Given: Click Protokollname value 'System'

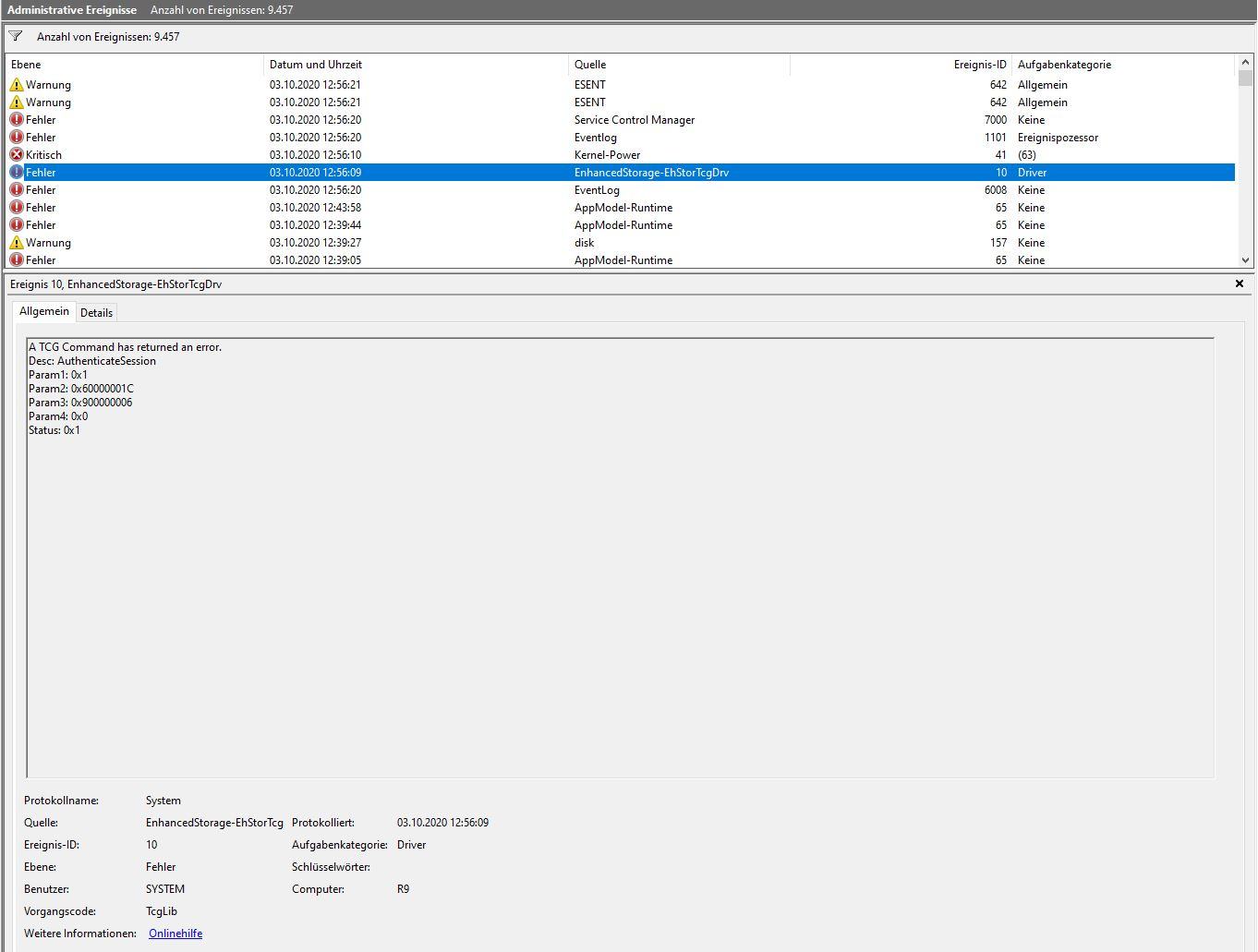Looking at the screenshot, I should click(x=163, y=801).
